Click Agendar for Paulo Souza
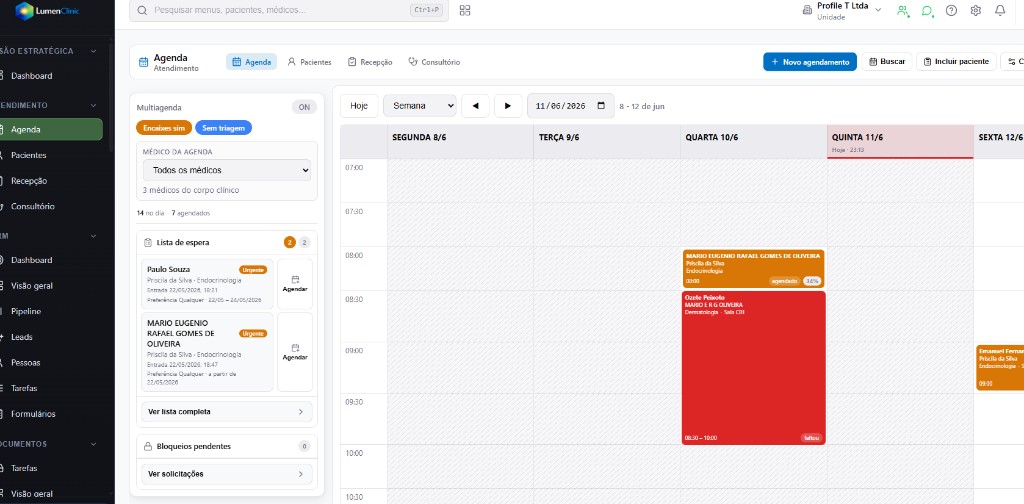The width and height of the screenshot is (1024, 504). click(x=295, y=284)
